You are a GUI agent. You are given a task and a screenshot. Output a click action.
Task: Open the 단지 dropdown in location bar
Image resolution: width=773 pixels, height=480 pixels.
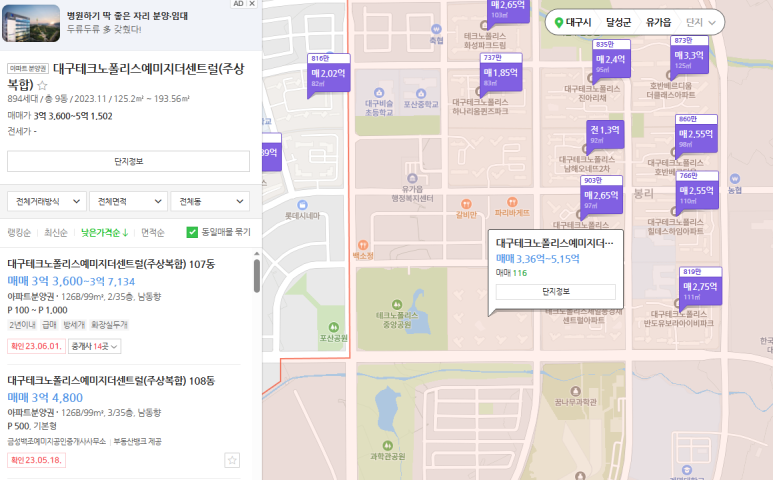pos(701,22)
